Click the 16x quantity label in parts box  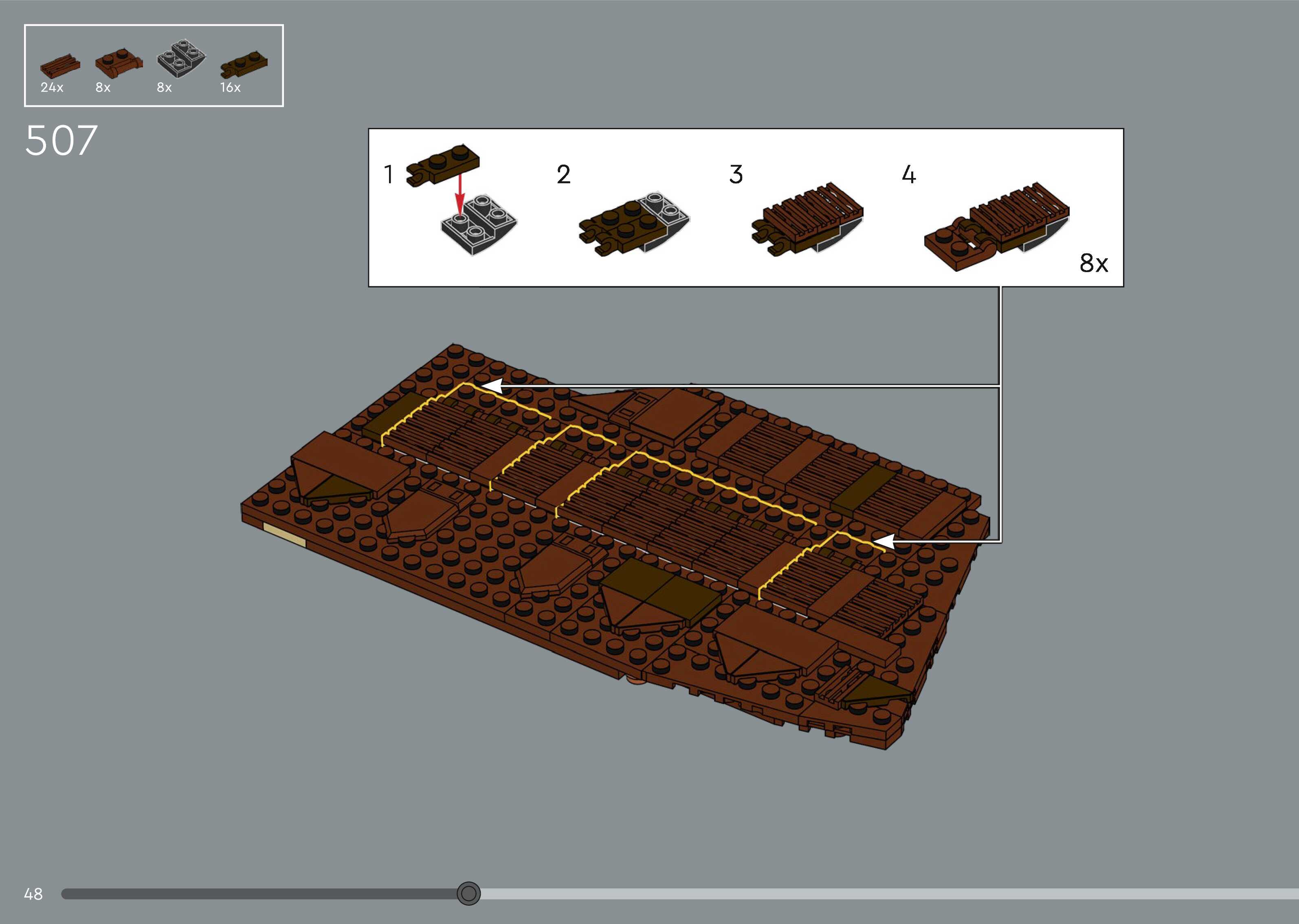pos(230,88)
